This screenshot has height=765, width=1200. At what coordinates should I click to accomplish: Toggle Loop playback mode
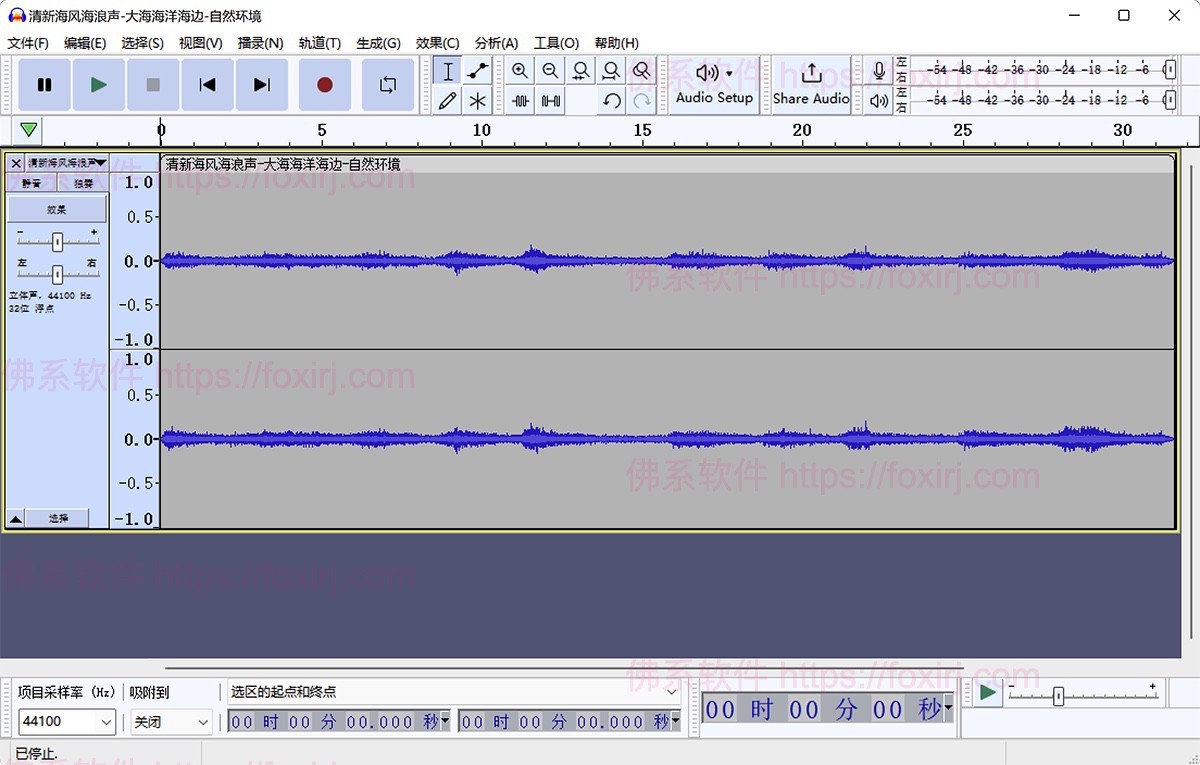pos(388,84)
